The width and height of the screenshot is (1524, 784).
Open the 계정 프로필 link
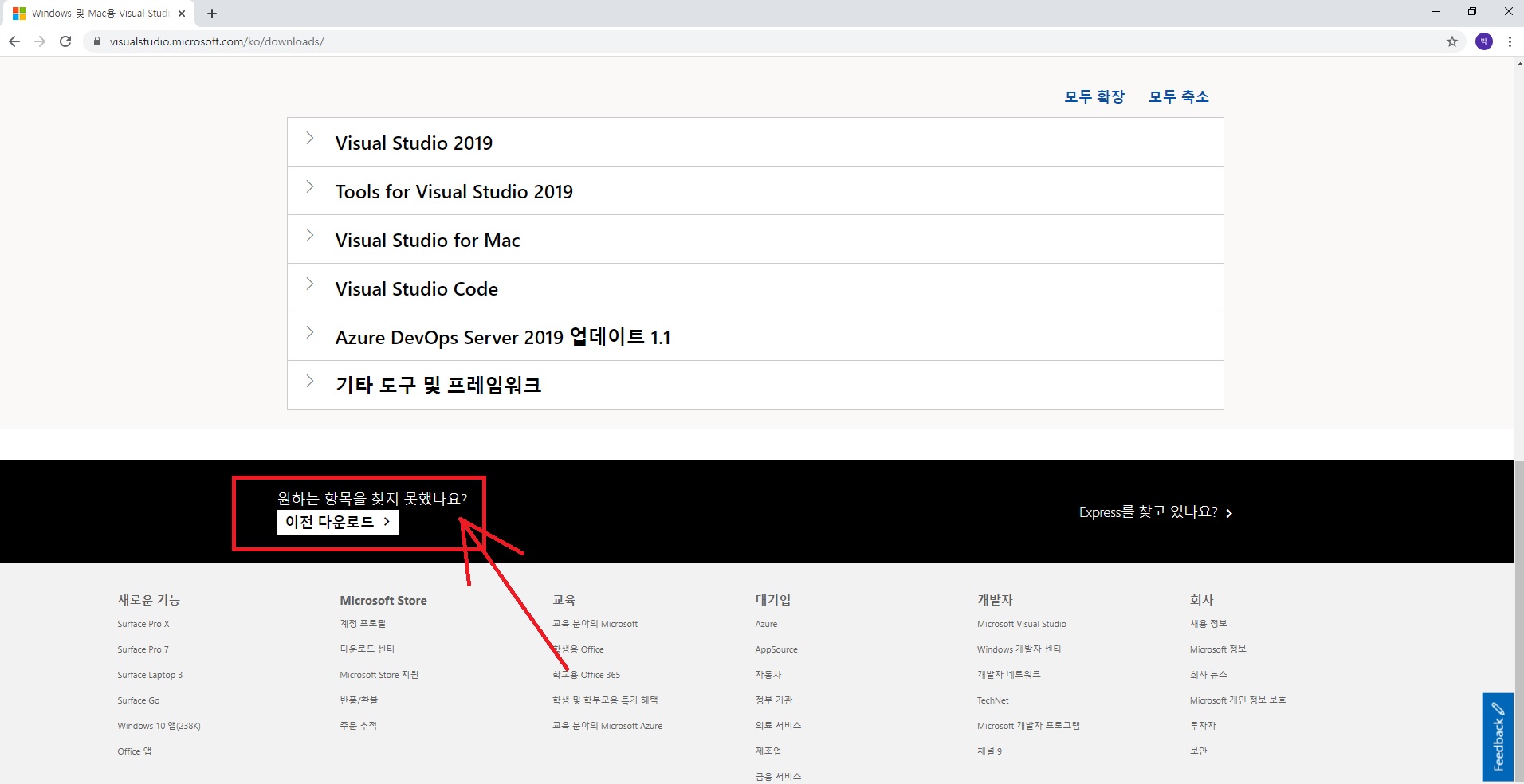363,624
